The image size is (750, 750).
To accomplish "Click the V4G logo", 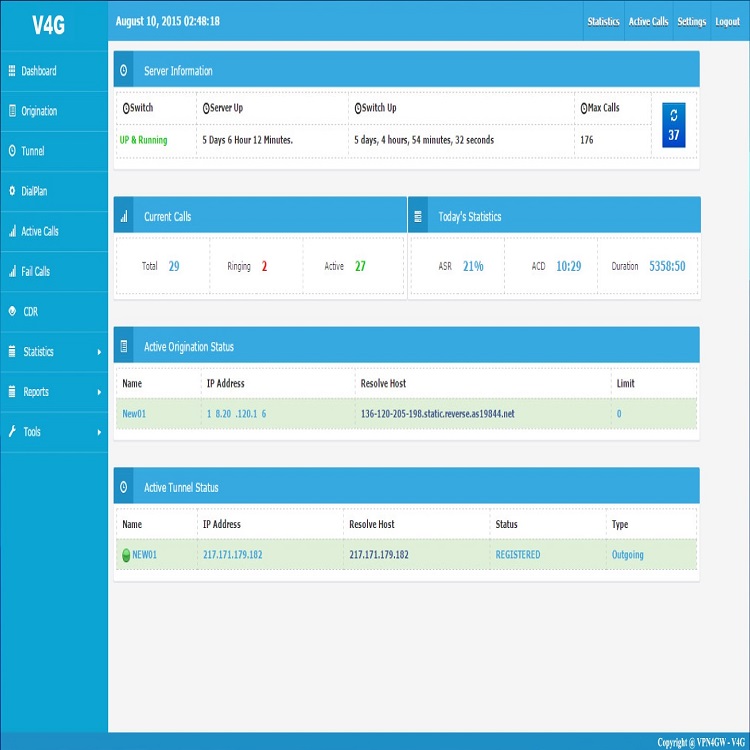I will (x=48, y=26).
